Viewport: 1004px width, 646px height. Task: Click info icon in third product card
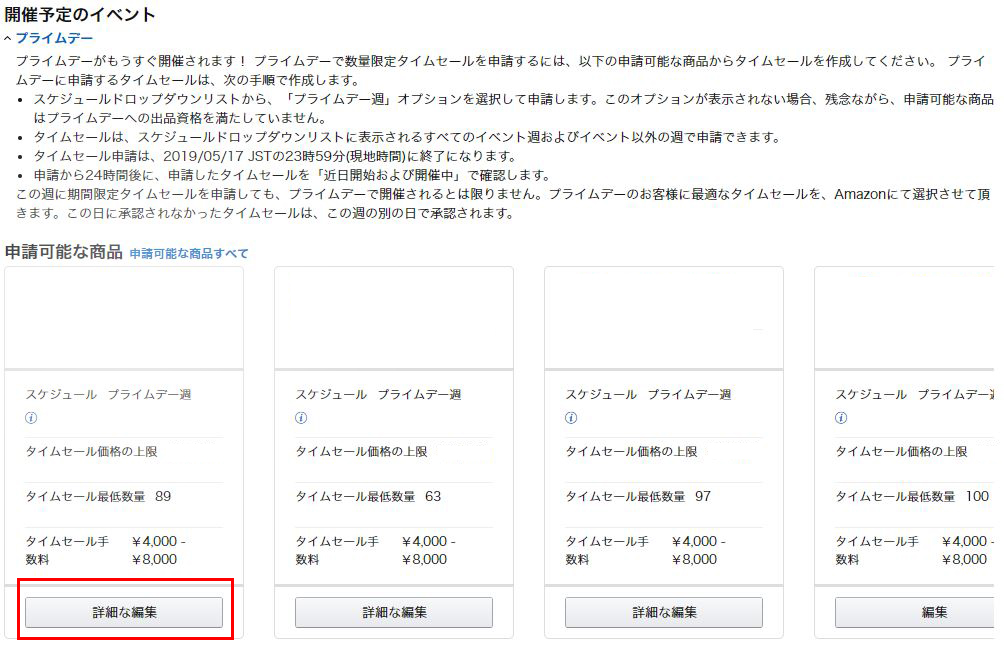(571, 417)
